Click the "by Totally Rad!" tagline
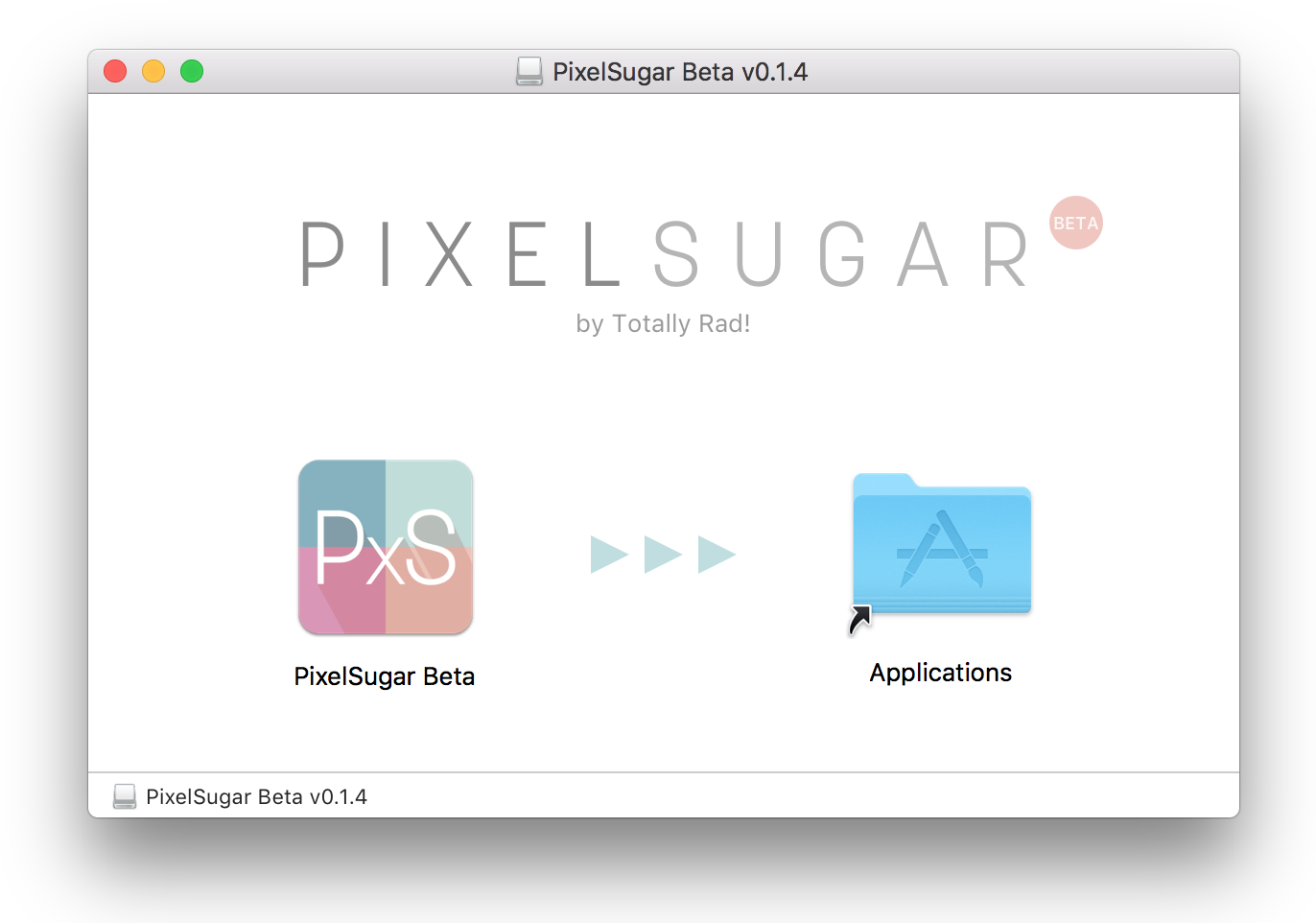 point(663,323)
